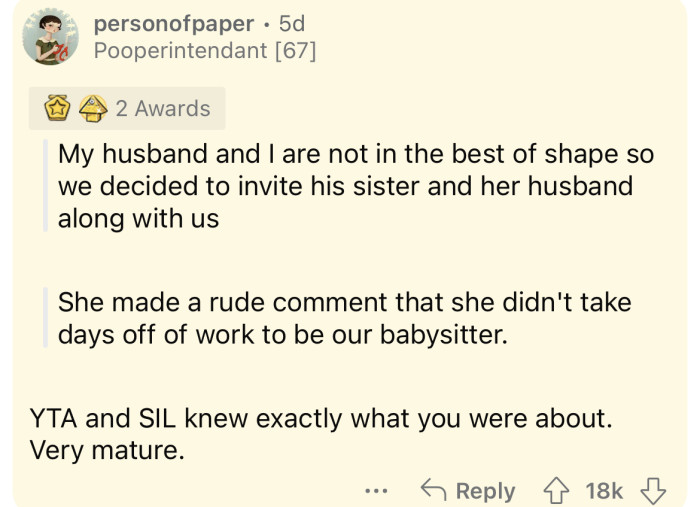This screenshot has height=507, width=700.
Task: Click the 'YTA and SIL knew' comment line
Action: (321, 418)
